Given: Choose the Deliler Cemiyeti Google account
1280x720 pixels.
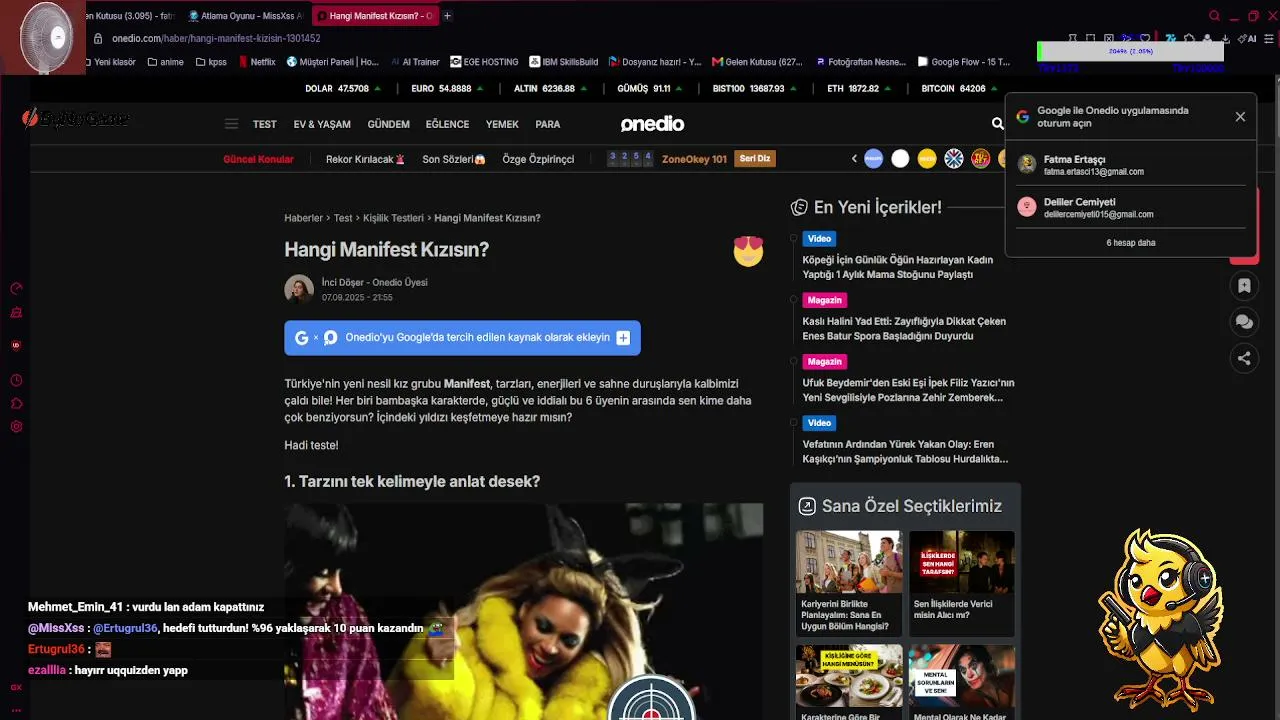Looking at the screenshot, I should click(x=1130, y=207).
